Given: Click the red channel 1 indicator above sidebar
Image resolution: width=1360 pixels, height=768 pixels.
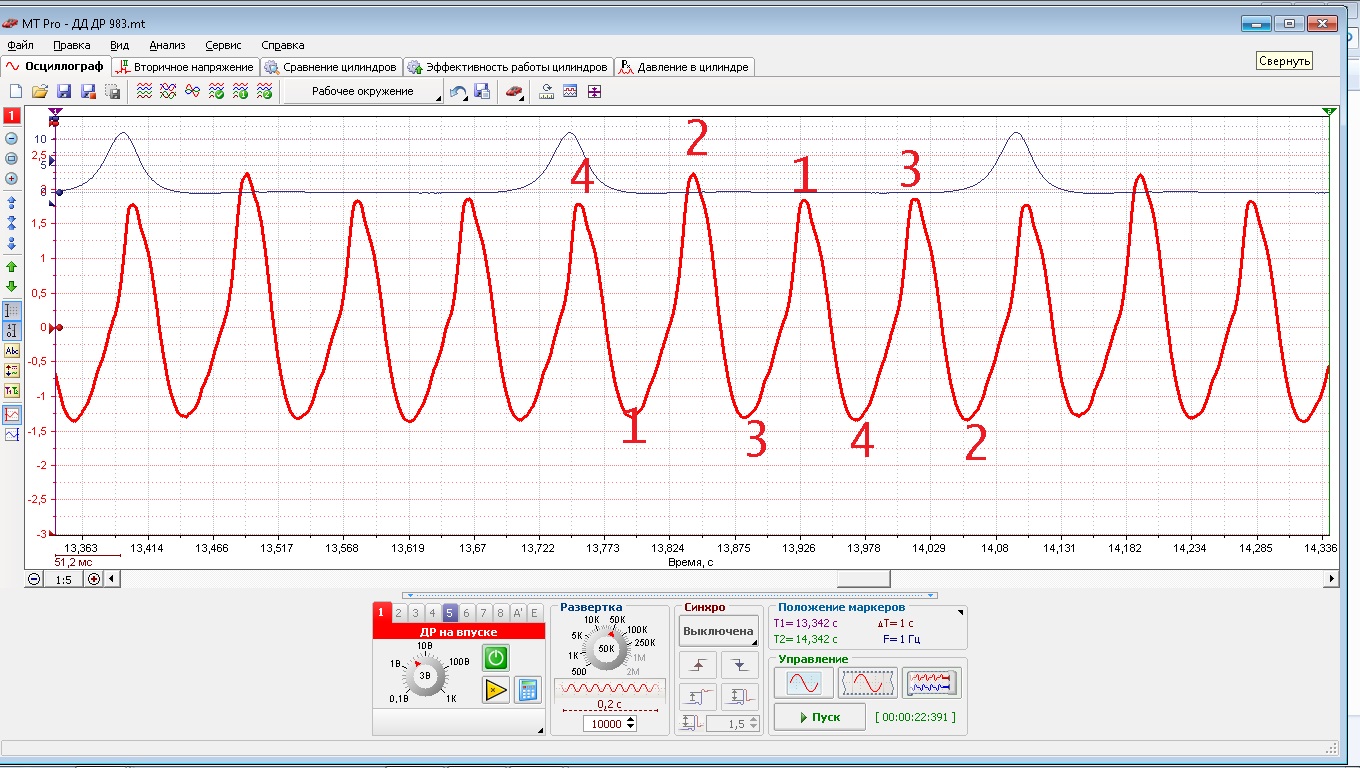Looking at the screenshot, I should [12, 117].
